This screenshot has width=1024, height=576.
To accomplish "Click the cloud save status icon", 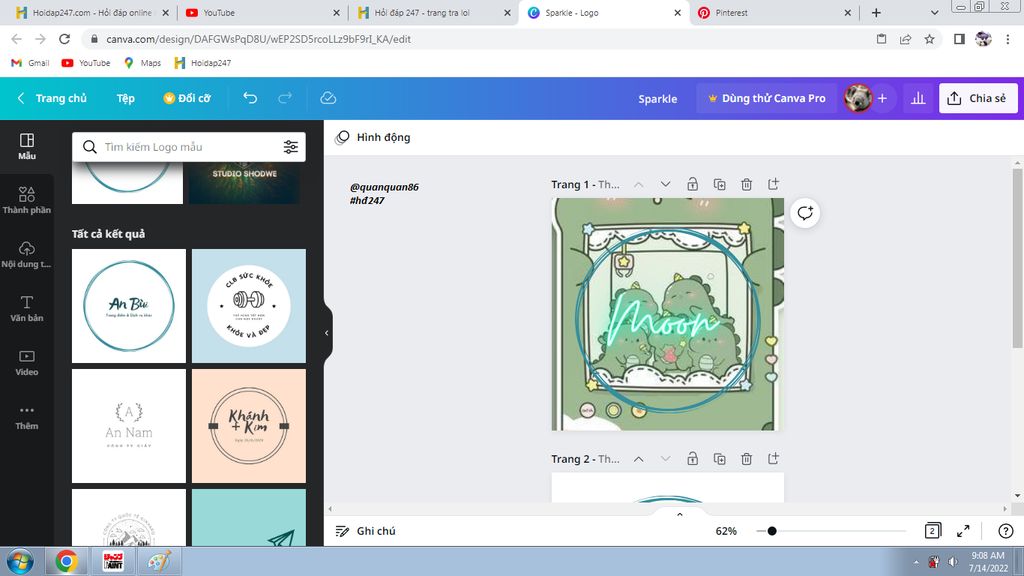I will click(x=328, y=98).
